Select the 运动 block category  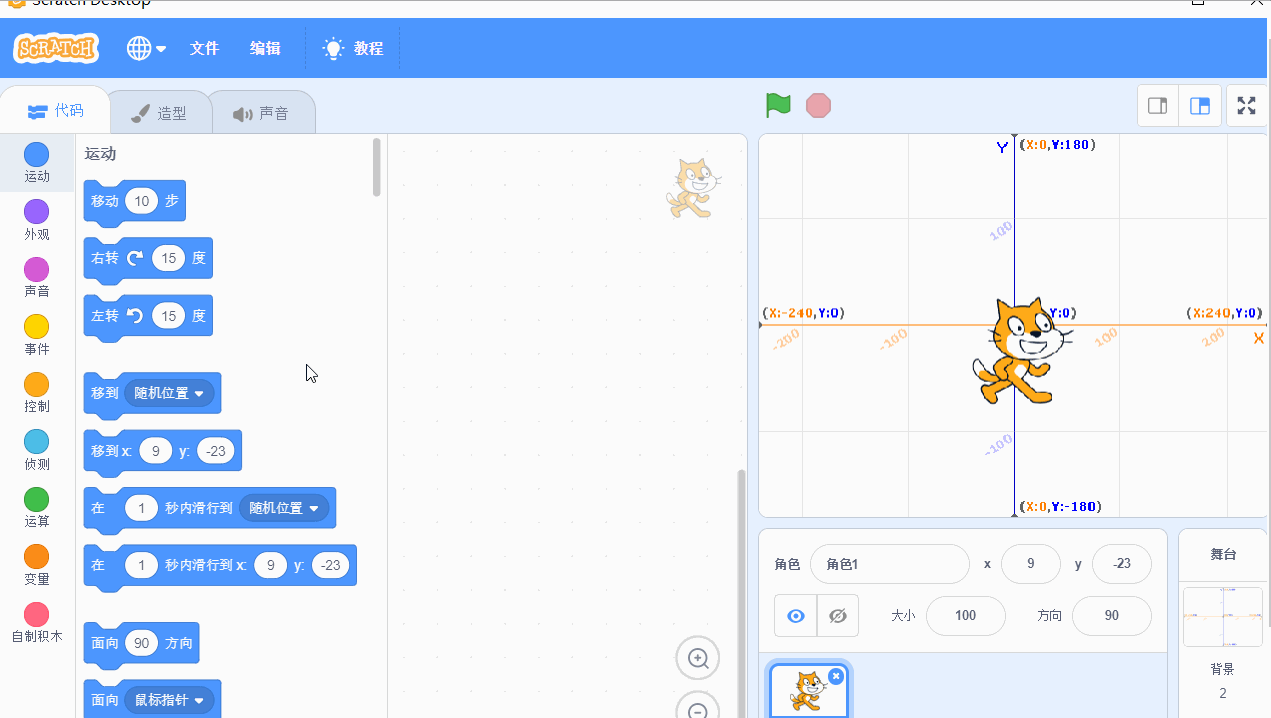37,163
